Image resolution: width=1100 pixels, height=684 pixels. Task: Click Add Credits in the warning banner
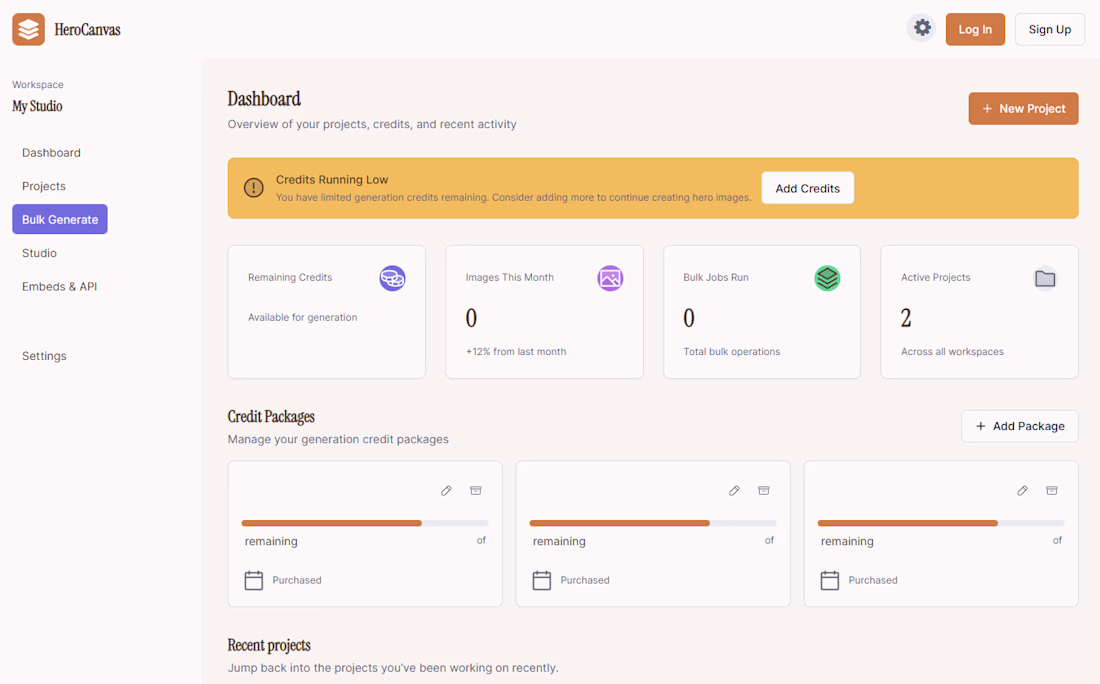tap(807, 188)
